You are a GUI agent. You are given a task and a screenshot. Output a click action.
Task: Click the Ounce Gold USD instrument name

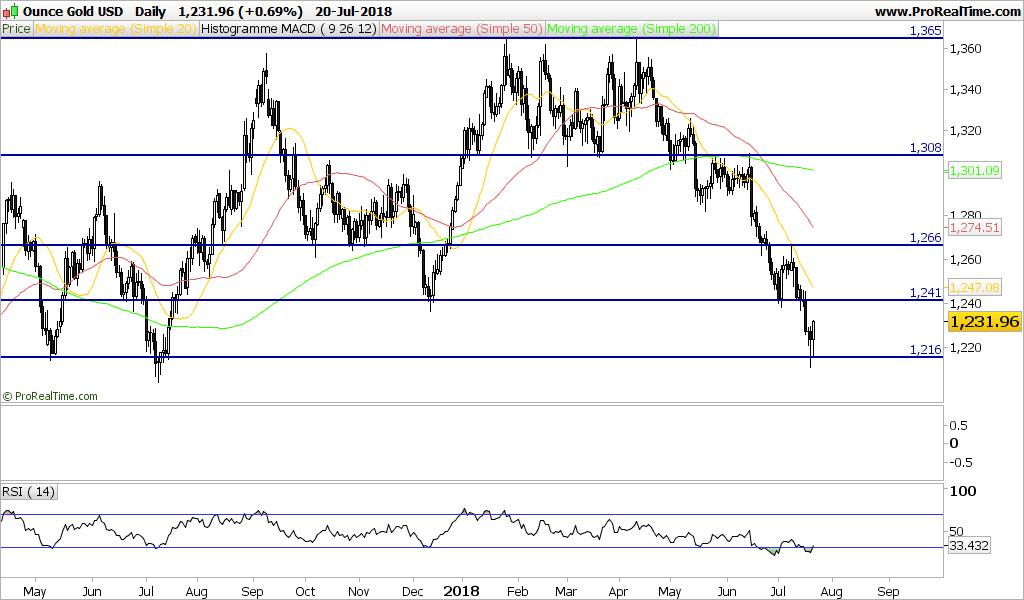(73, 12)
